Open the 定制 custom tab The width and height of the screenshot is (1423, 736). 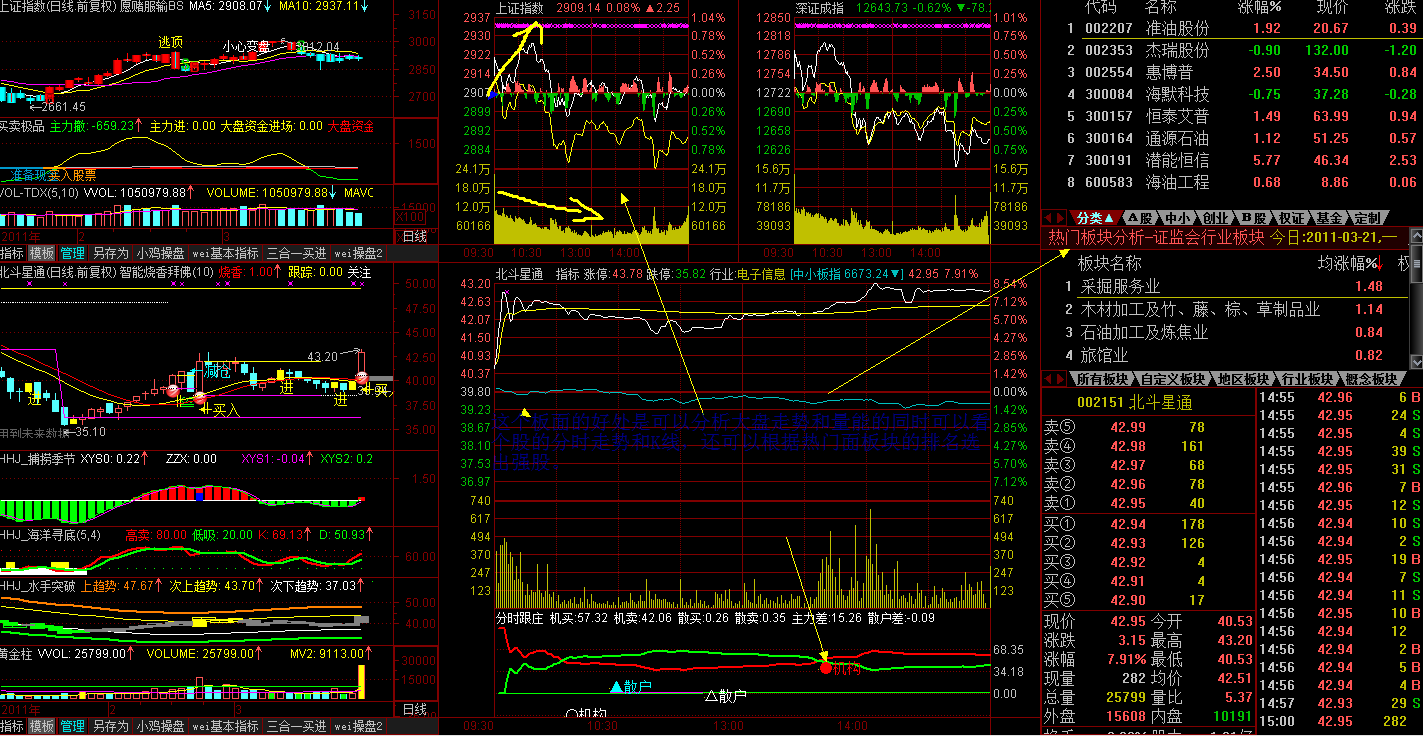click(x=1366, y=217)
